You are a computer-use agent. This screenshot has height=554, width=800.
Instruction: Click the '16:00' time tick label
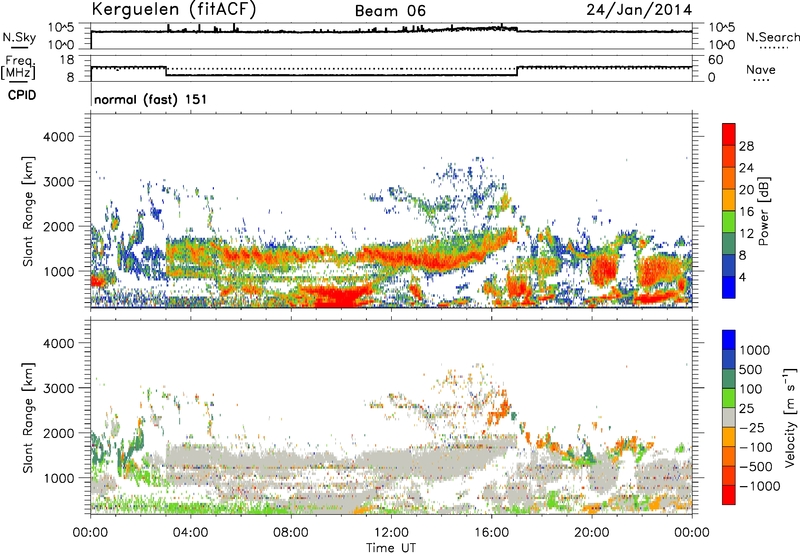coord(491,533)
